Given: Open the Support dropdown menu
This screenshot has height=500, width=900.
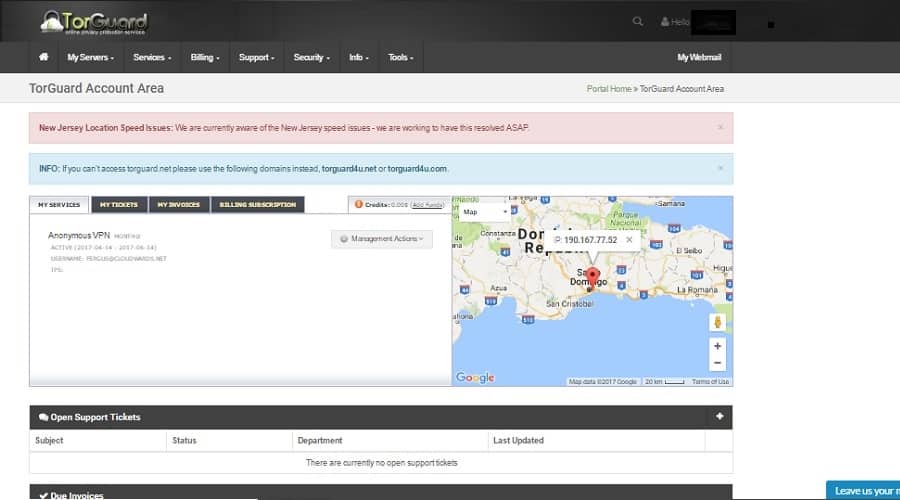Looking at the screenshot, I should (257, 57).
